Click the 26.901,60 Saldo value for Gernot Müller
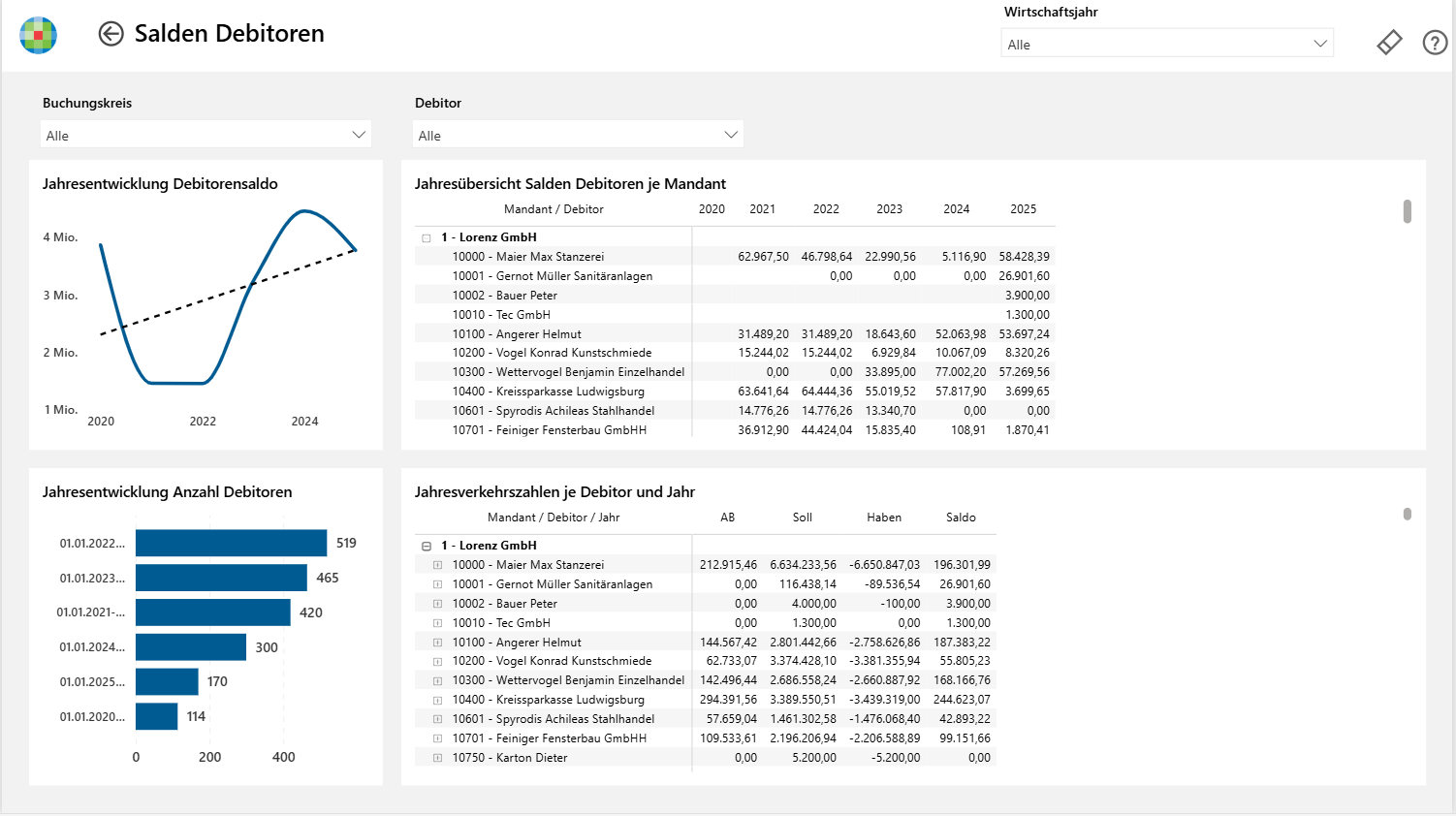Screen dimensions: 1456x816 click(965, 584)
